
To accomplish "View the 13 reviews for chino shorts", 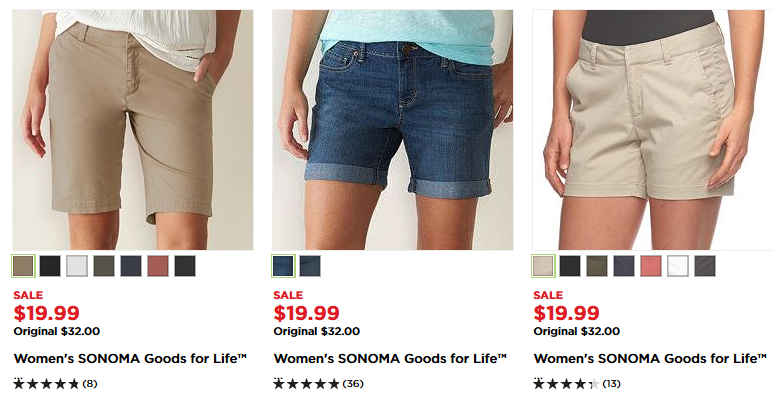I will tap(577, 383).
